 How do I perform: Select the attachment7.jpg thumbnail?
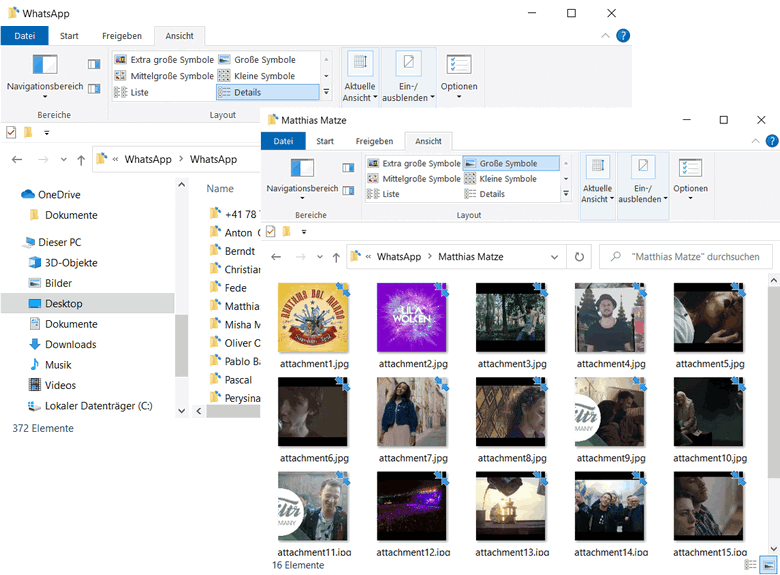411,411
